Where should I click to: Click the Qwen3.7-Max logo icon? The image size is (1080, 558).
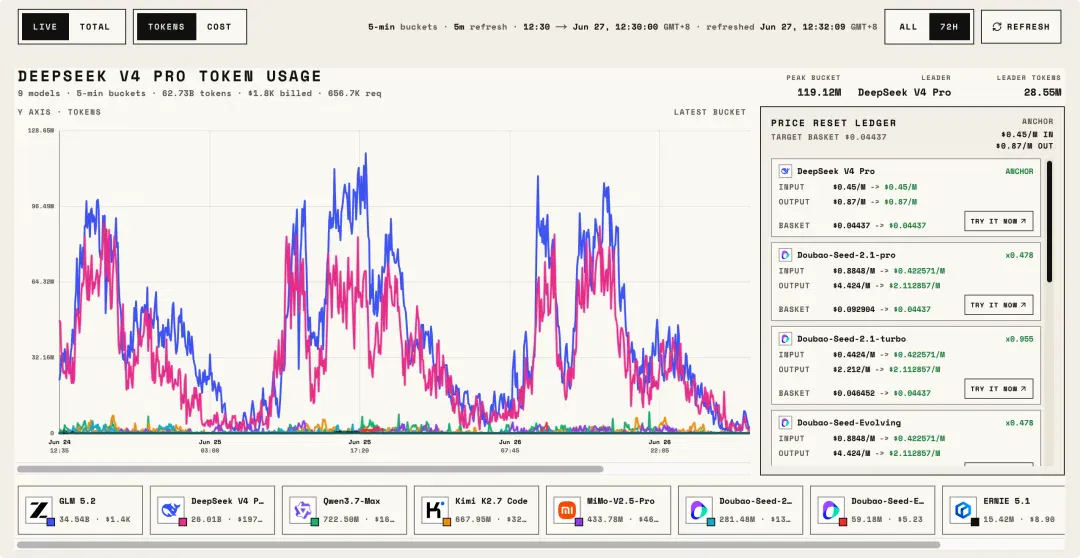(x=302, y=510)
